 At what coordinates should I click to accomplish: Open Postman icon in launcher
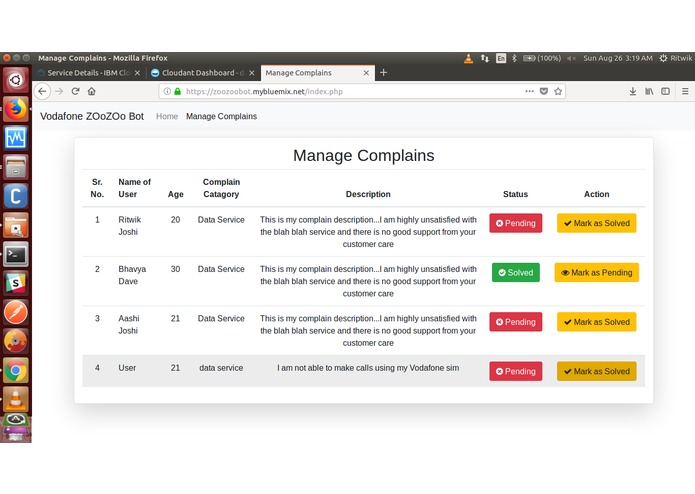tap(16, 312)
